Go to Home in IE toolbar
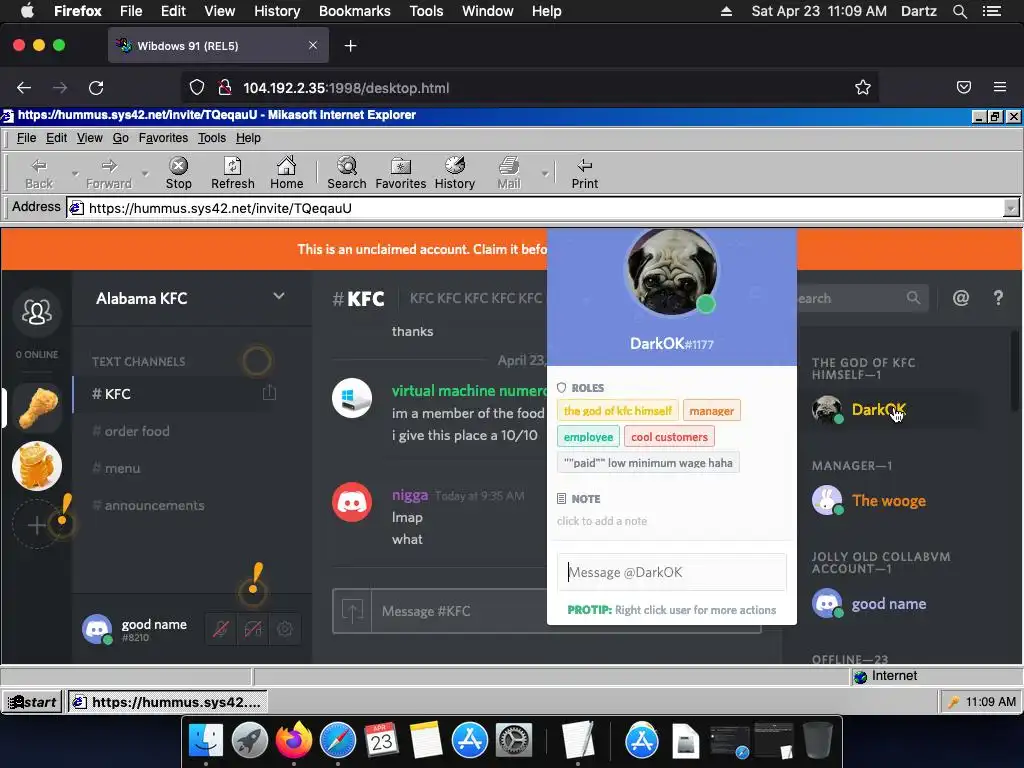This screenshot has height=768, width=1024. (x=287, y=173)
